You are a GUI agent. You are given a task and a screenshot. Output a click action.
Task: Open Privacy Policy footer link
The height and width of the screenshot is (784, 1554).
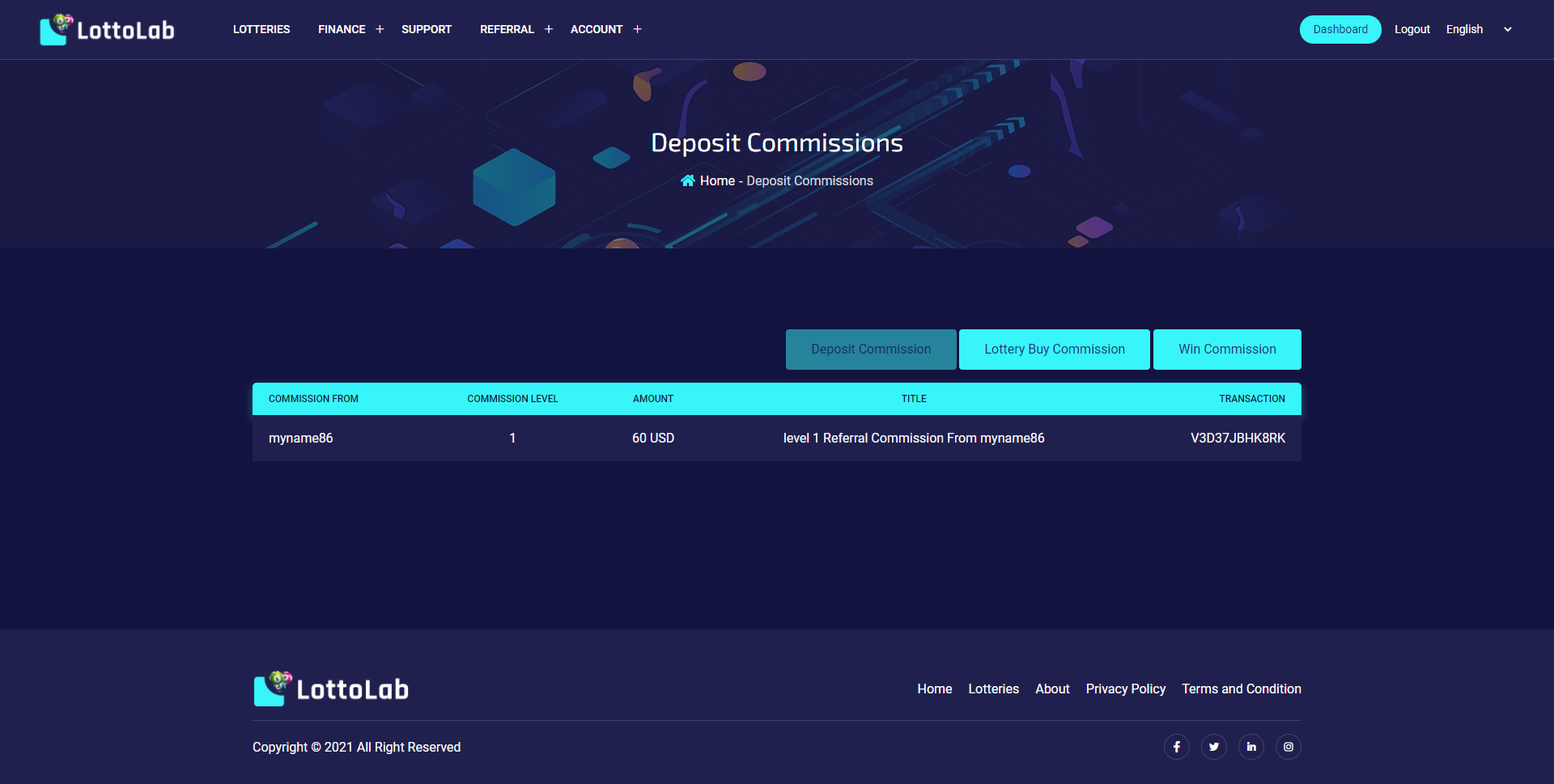point(1125,689)
